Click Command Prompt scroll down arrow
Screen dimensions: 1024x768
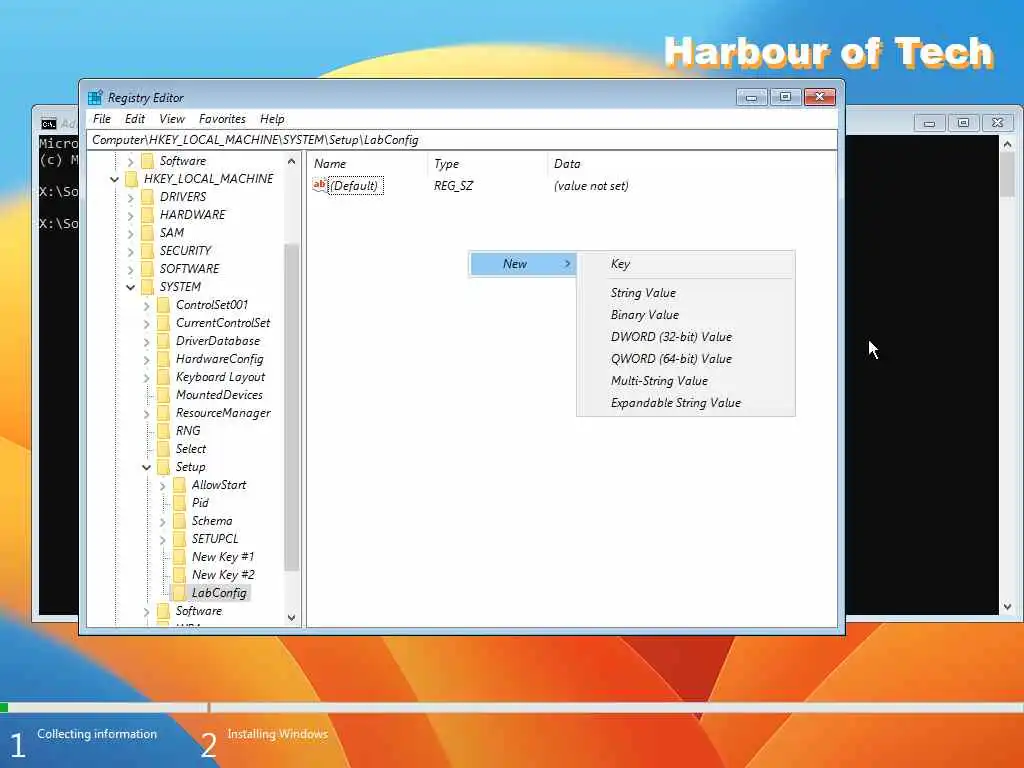tap(1007, 607)
